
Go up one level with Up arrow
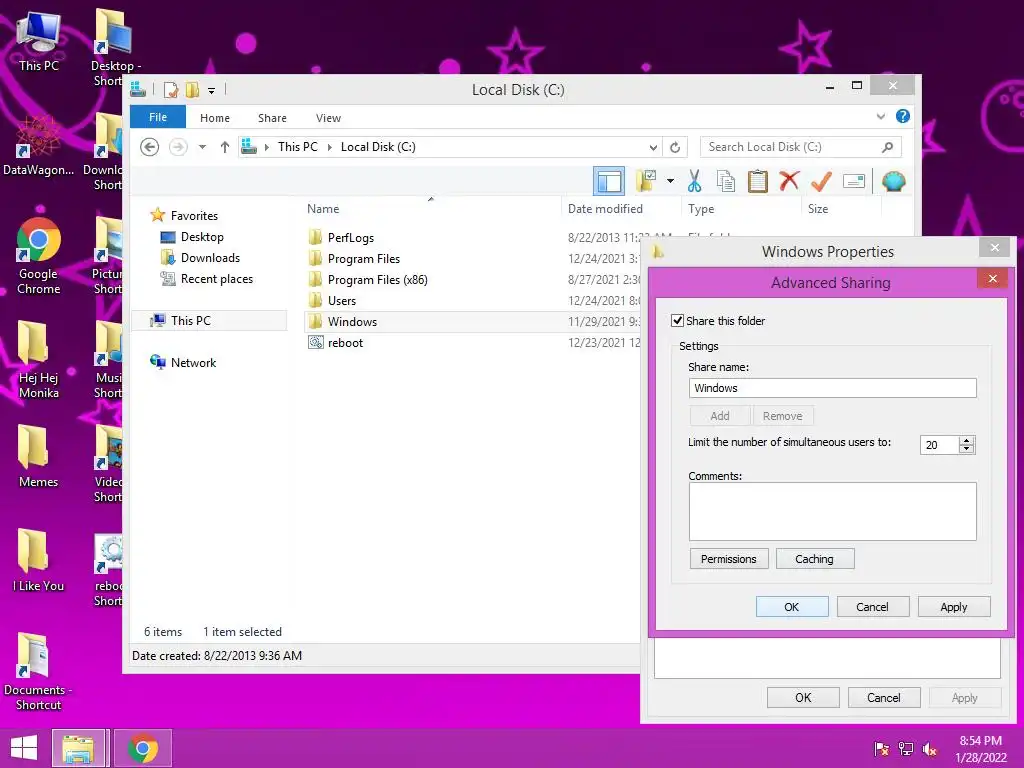pos(225,147)
